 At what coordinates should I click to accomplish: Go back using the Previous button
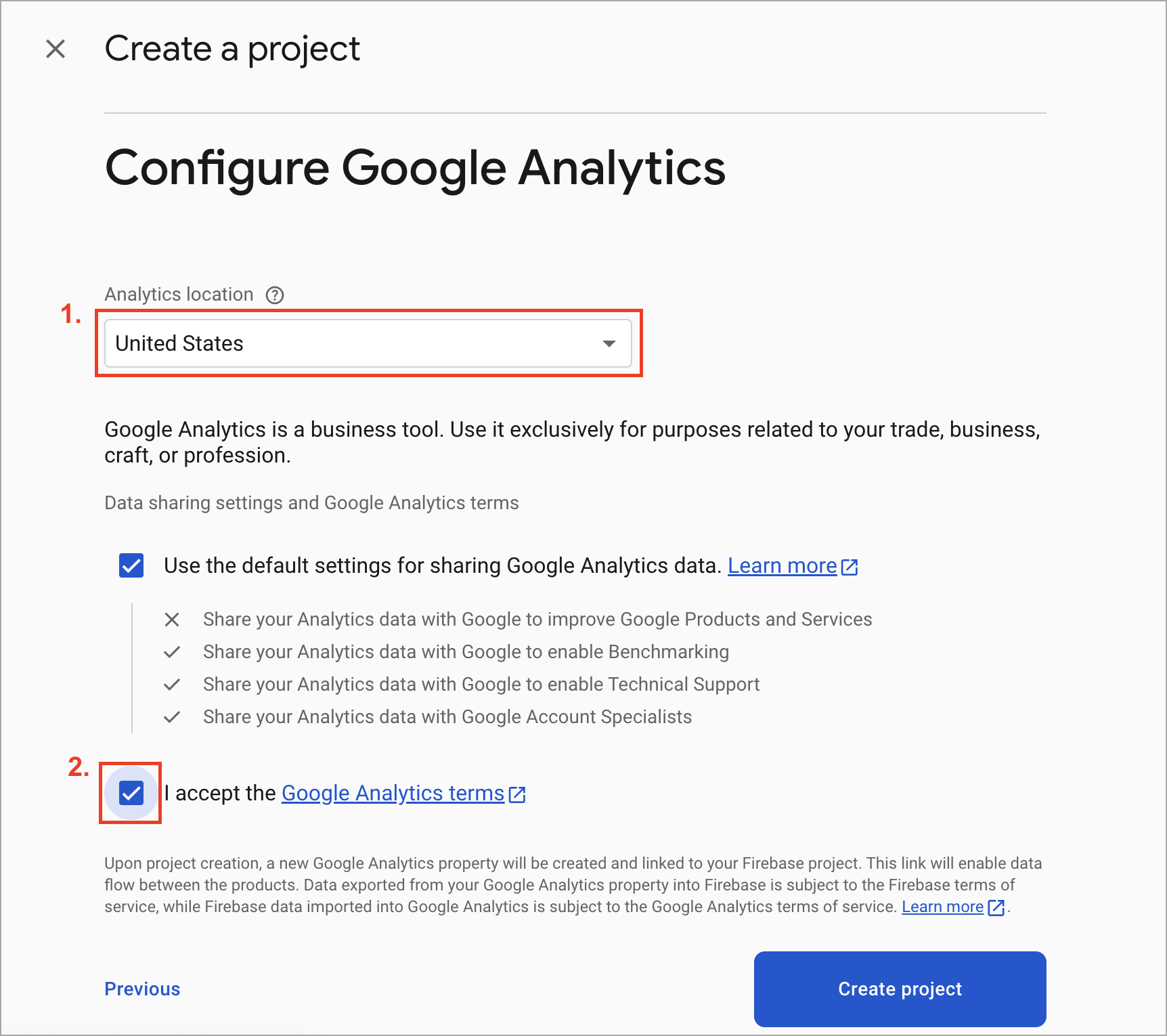click(x=142, y=989)
